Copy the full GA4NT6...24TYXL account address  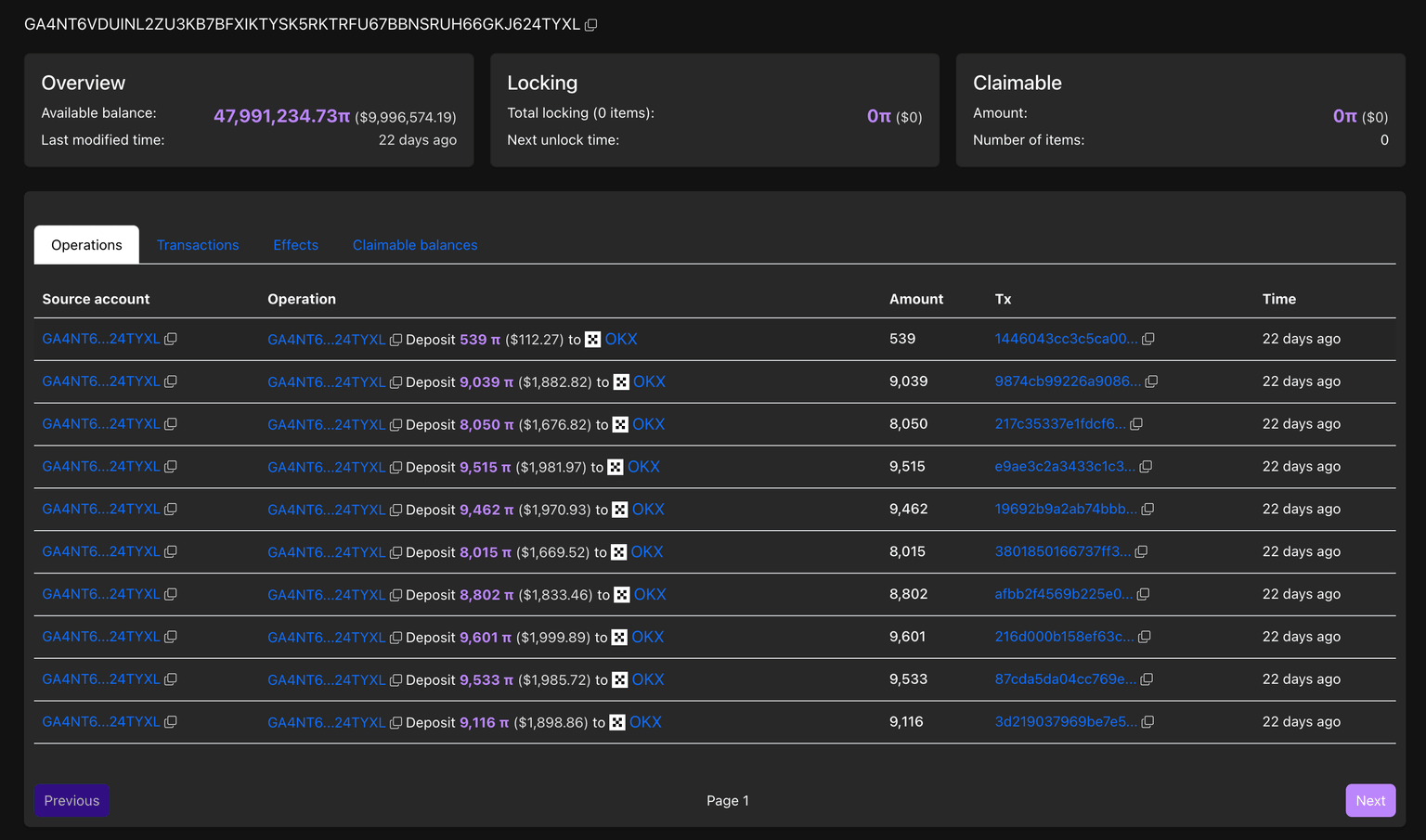(x=591, y=26)
